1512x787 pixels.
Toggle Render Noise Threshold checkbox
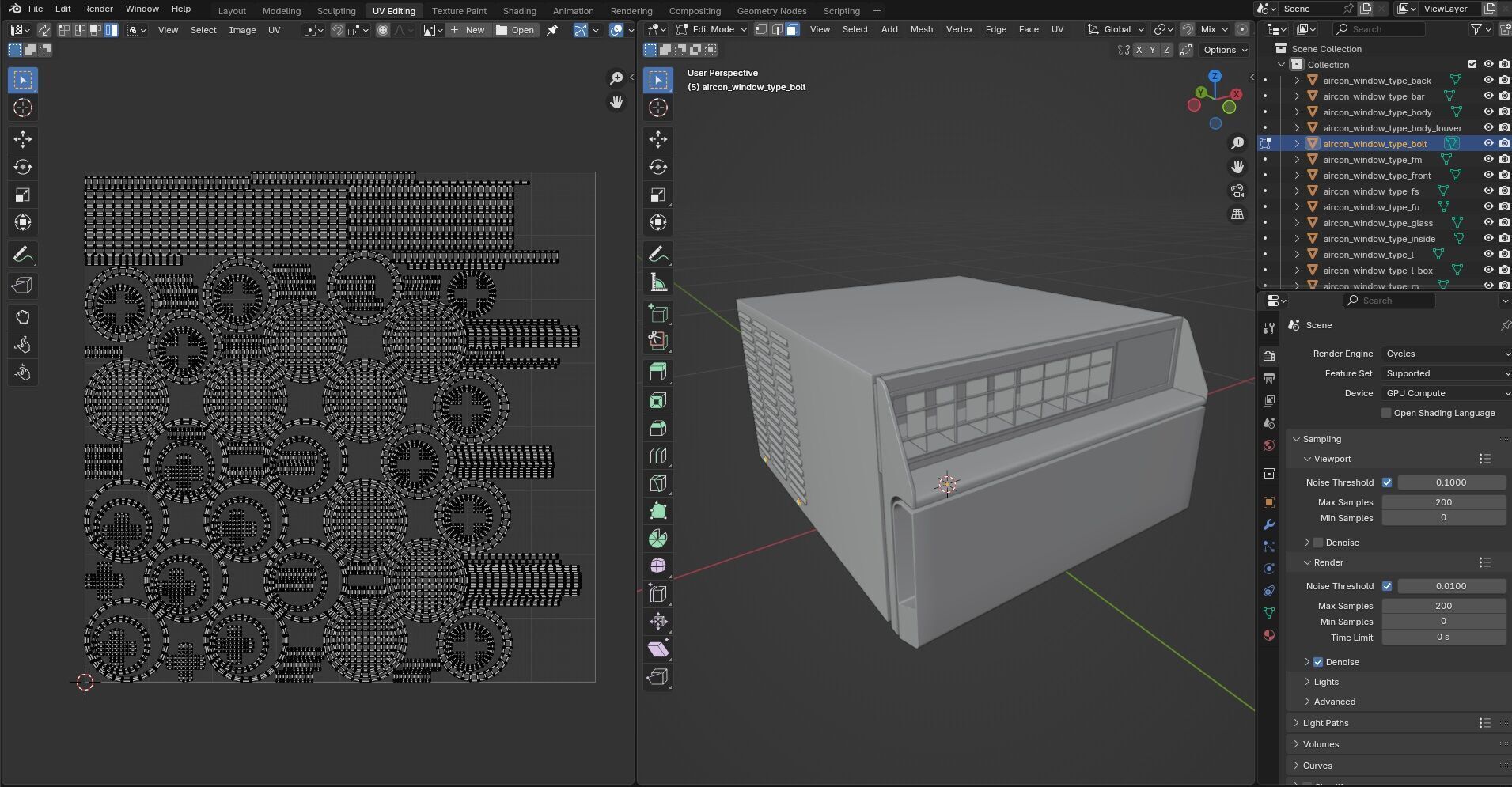coord(1387,586)
